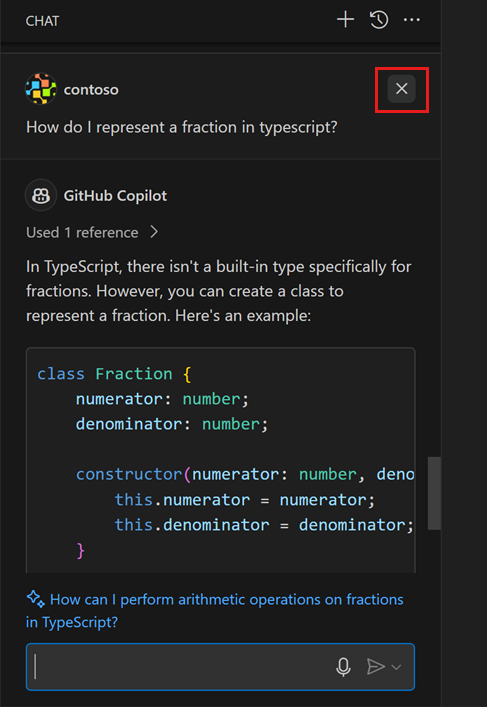Open chat history clock icon
Viewport: 487px width, 707px height.
pyautogui.click(x=379, y=20)
